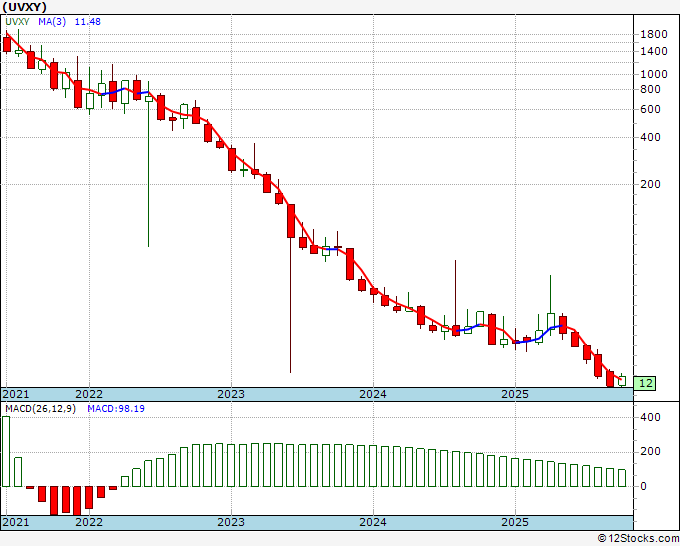Click the 200 label on price axis
This screenshot has width=680, height=546.
[650, 185]
